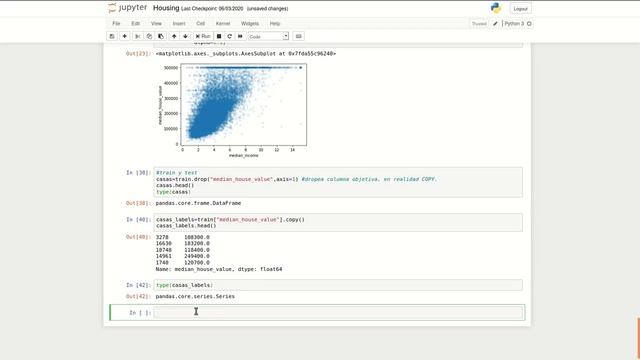Open the View menu
Viewport: 640px width, 360px height.
(x=156, y=24)
